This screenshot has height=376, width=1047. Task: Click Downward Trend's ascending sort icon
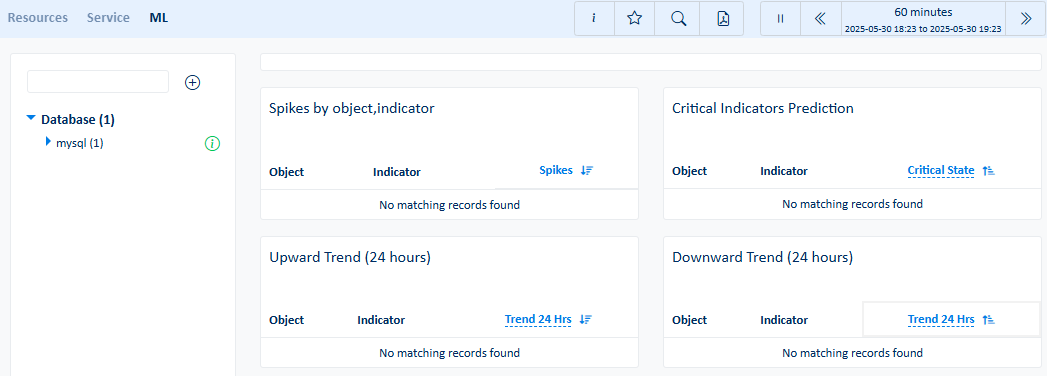pyautogui.click(x=989, y=320)
